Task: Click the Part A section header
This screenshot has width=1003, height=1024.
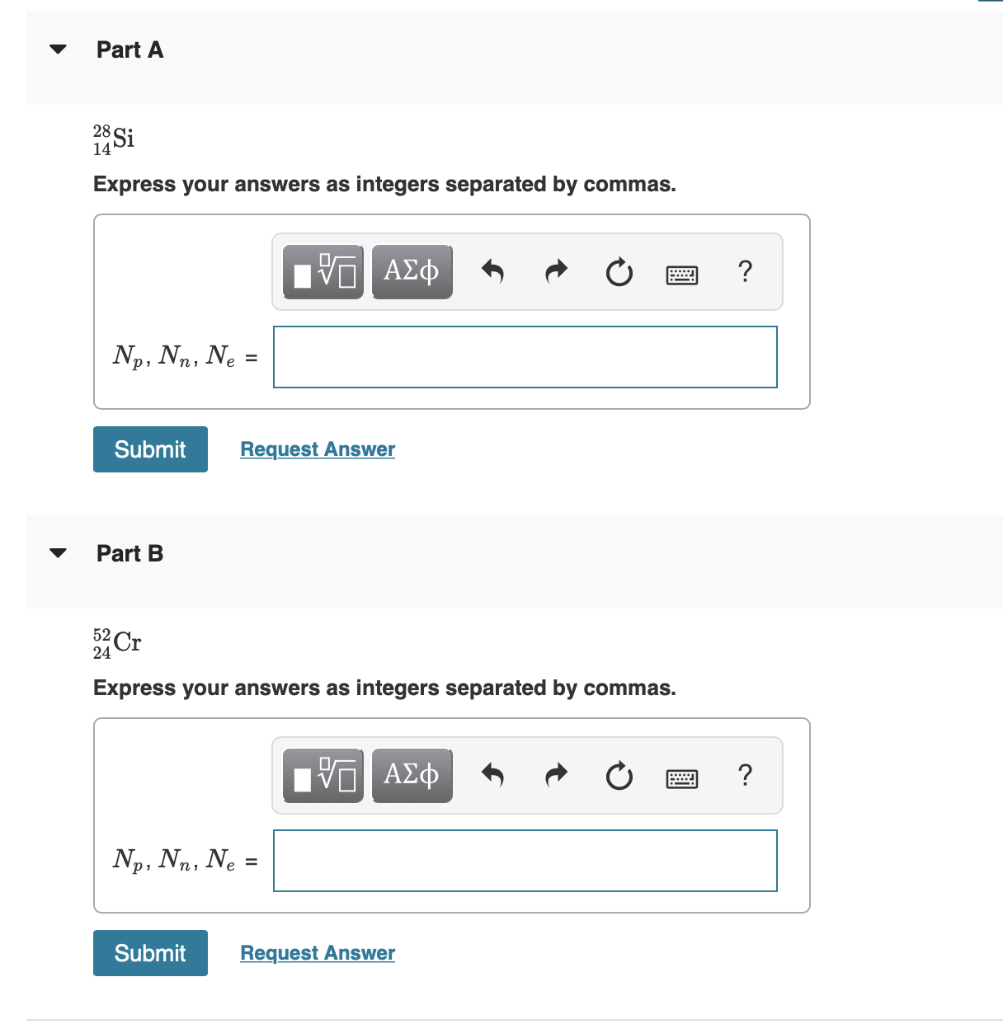Action: pyautogui.click(x=130, y=49)
